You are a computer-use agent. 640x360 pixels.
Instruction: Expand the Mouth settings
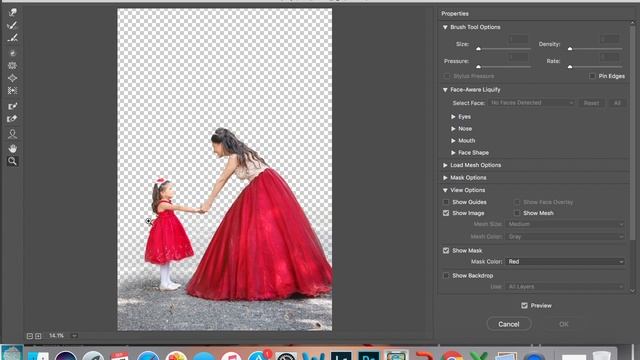[453, 140]
